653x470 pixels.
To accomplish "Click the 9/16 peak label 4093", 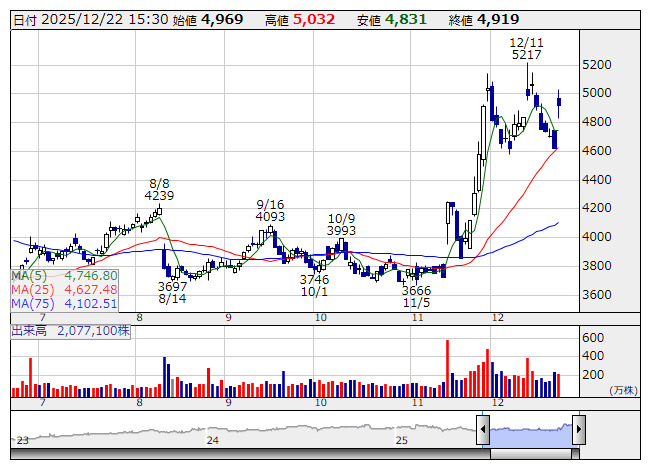I will pyautogui.click(x=270, y=216).
